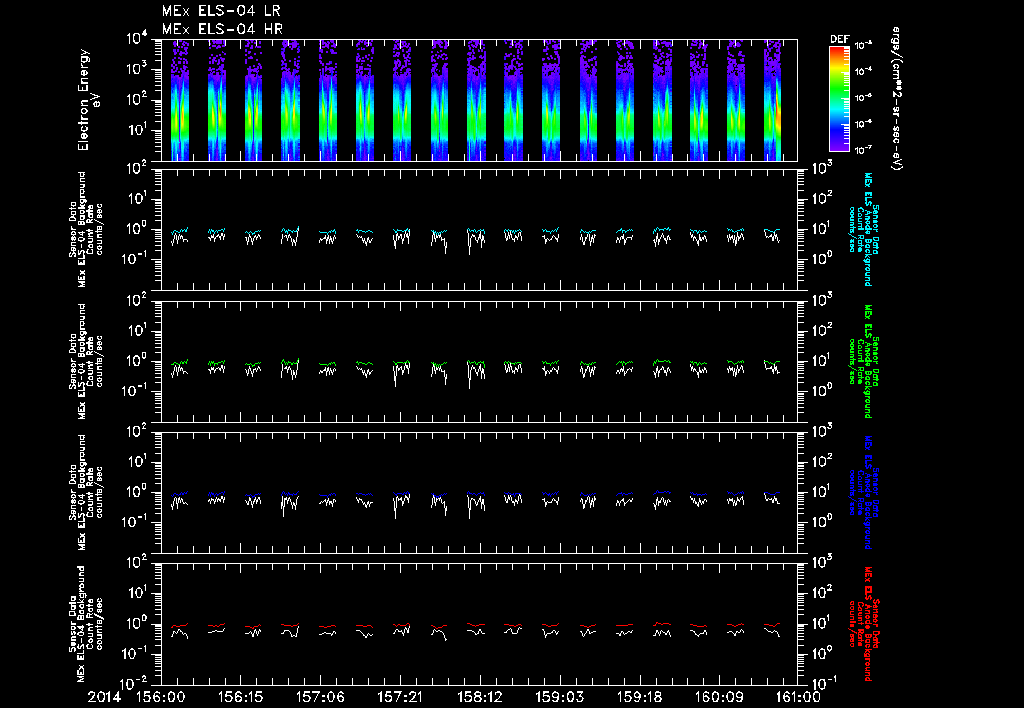Click the 'MEx ELS-04 HR' title text
Screen dimensions: 1024x708
coord(222,29)
